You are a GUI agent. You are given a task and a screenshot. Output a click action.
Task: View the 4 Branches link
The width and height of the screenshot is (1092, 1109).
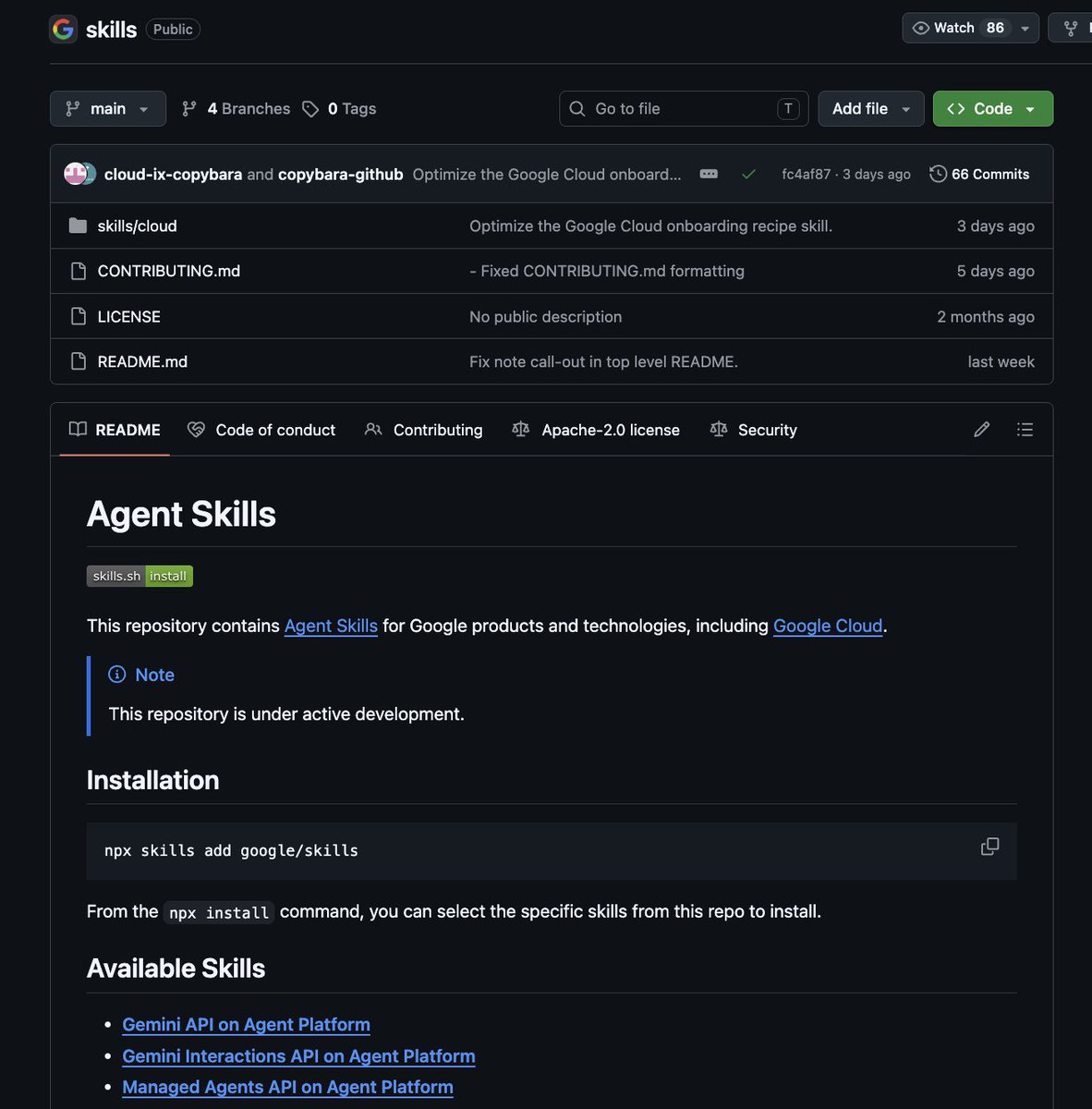(236, 108)
